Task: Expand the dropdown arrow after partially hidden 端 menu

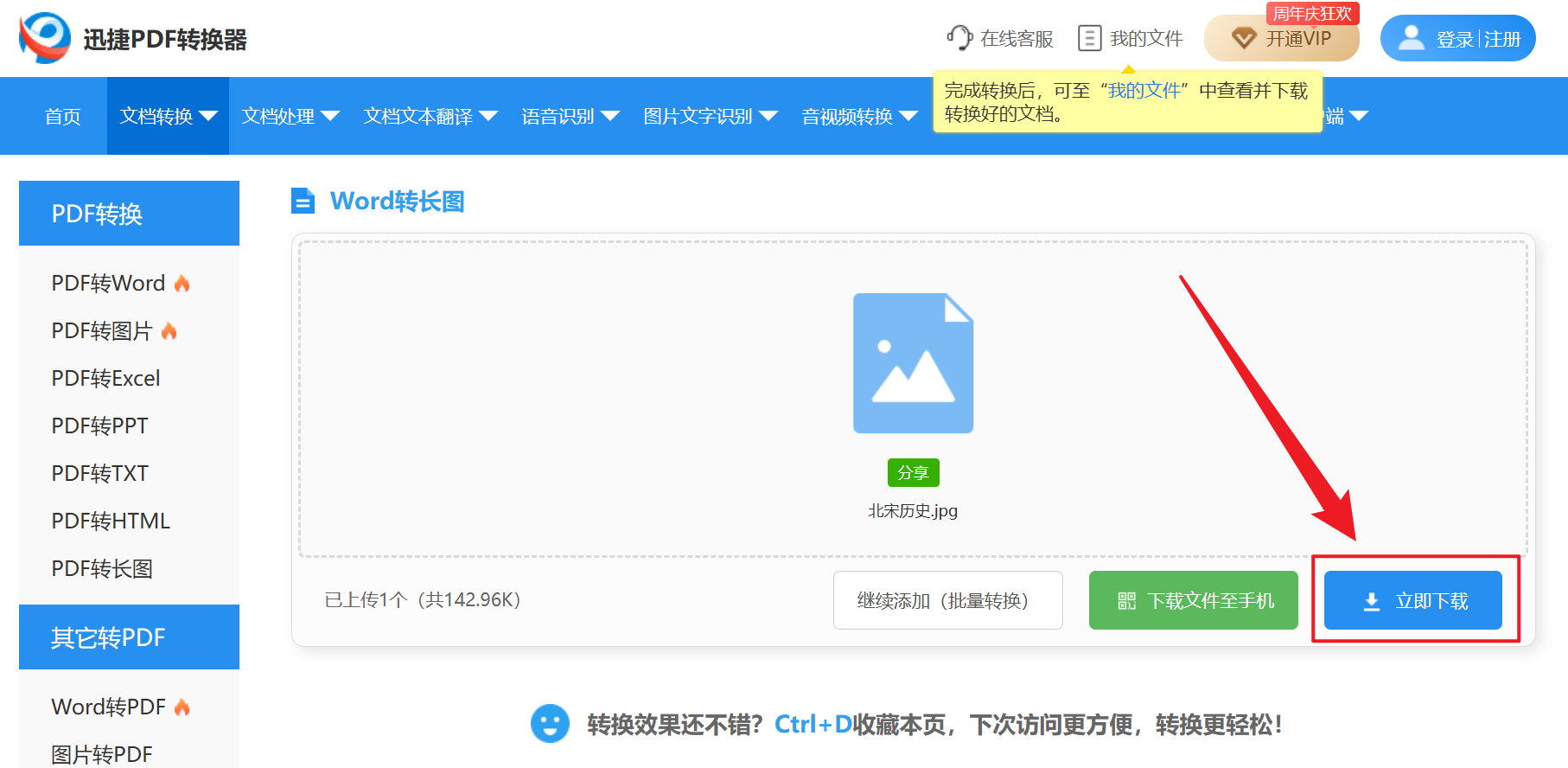Action: point(1359,116)
